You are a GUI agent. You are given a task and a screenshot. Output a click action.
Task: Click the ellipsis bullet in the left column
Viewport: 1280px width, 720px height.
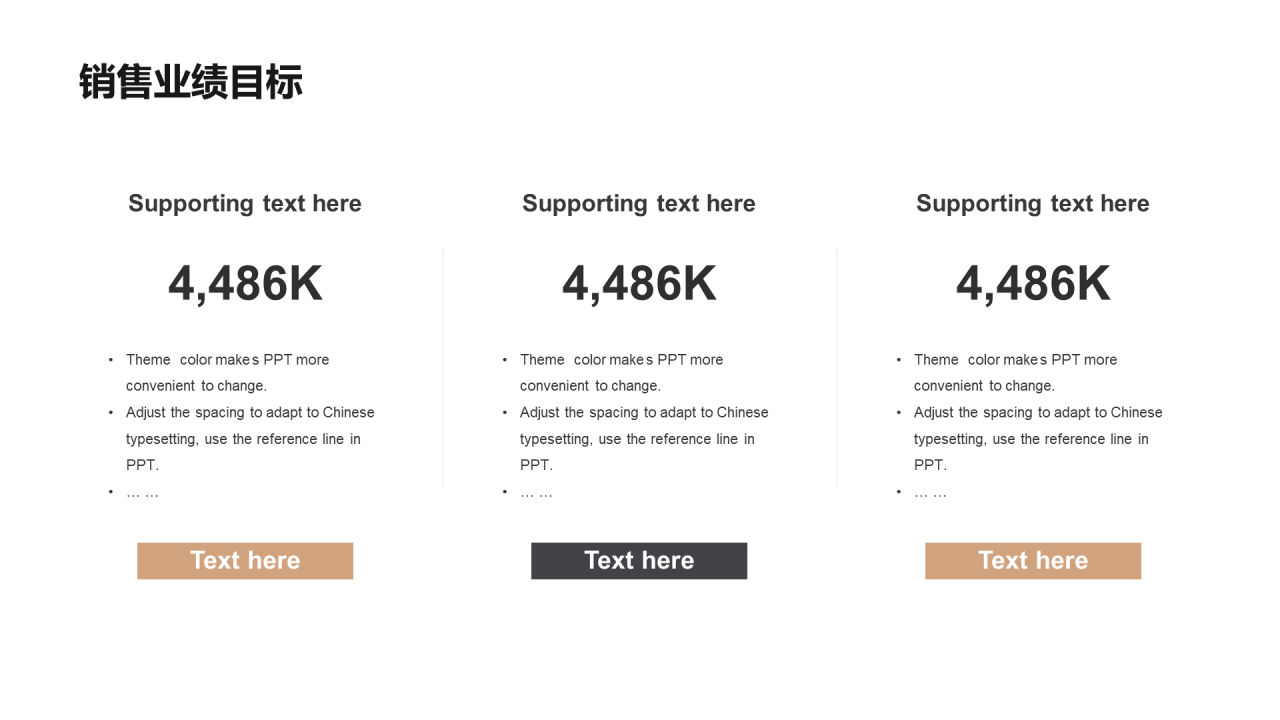[x=142, y=493]
